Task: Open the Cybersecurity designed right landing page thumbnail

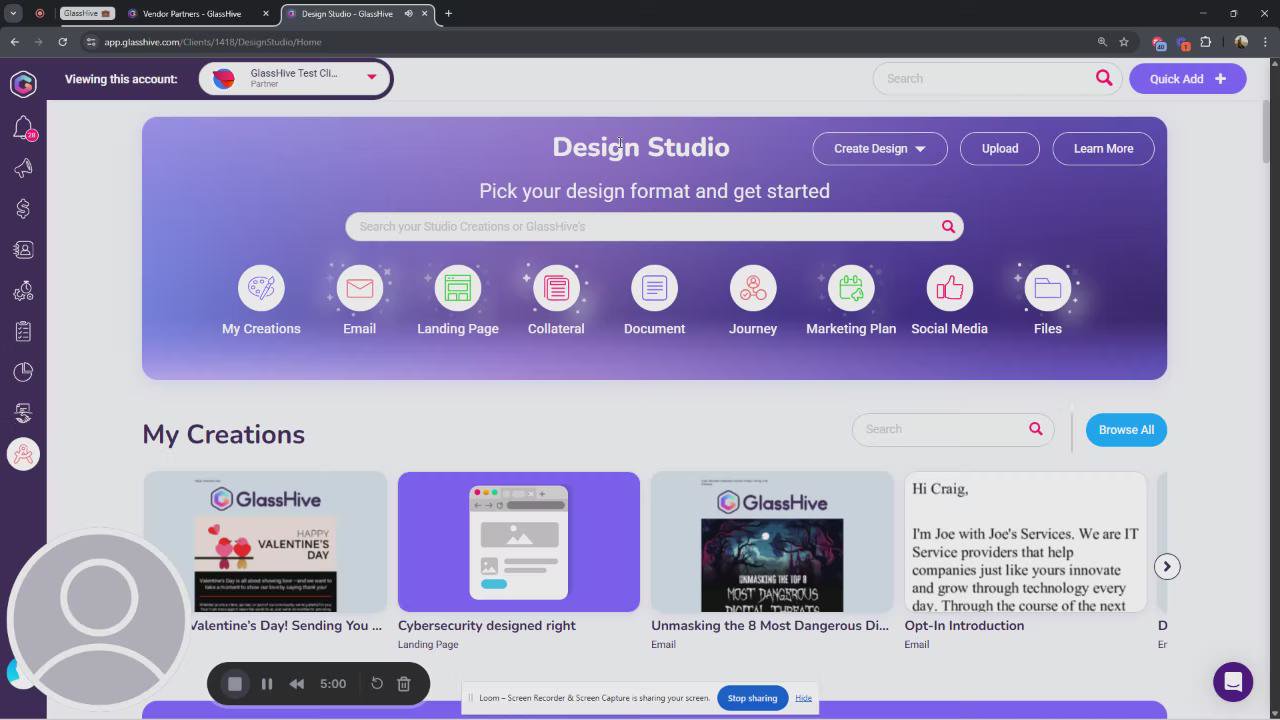Action: pos(519,542)
